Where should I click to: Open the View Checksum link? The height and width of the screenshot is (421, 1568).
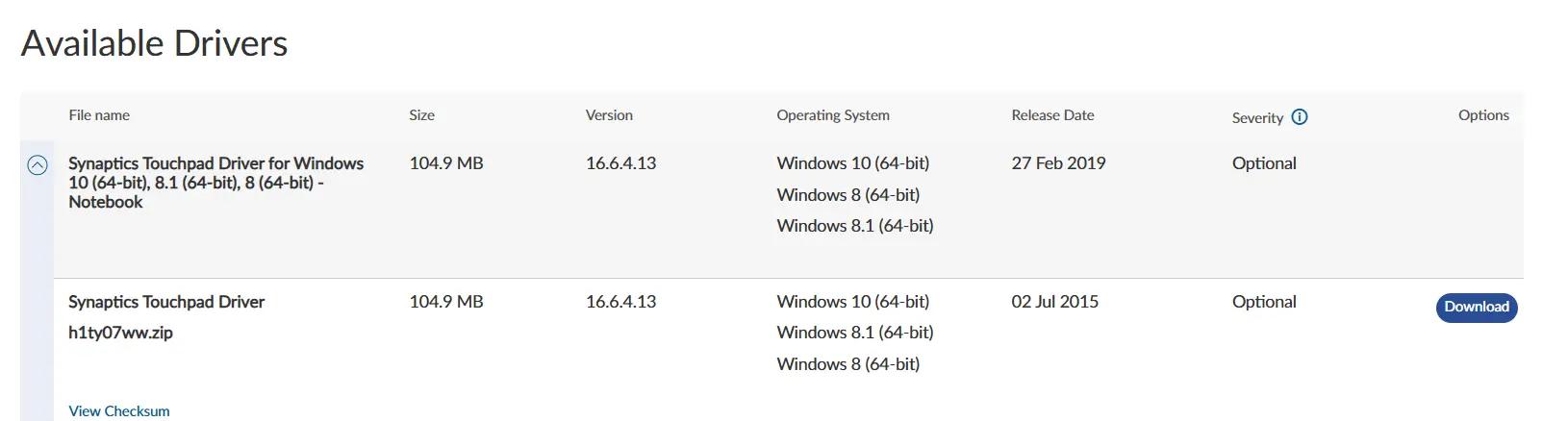pos(119,411)
